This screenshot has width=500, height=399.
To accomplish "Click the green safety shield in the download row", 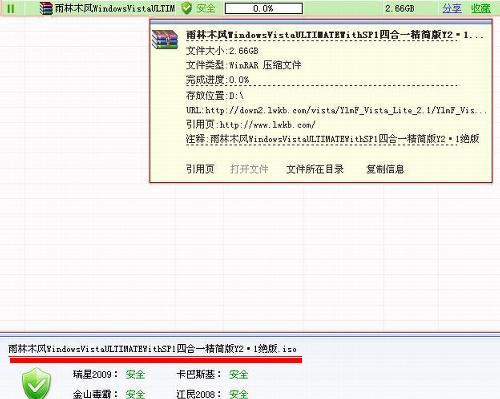I will click(x=187, y=8).
